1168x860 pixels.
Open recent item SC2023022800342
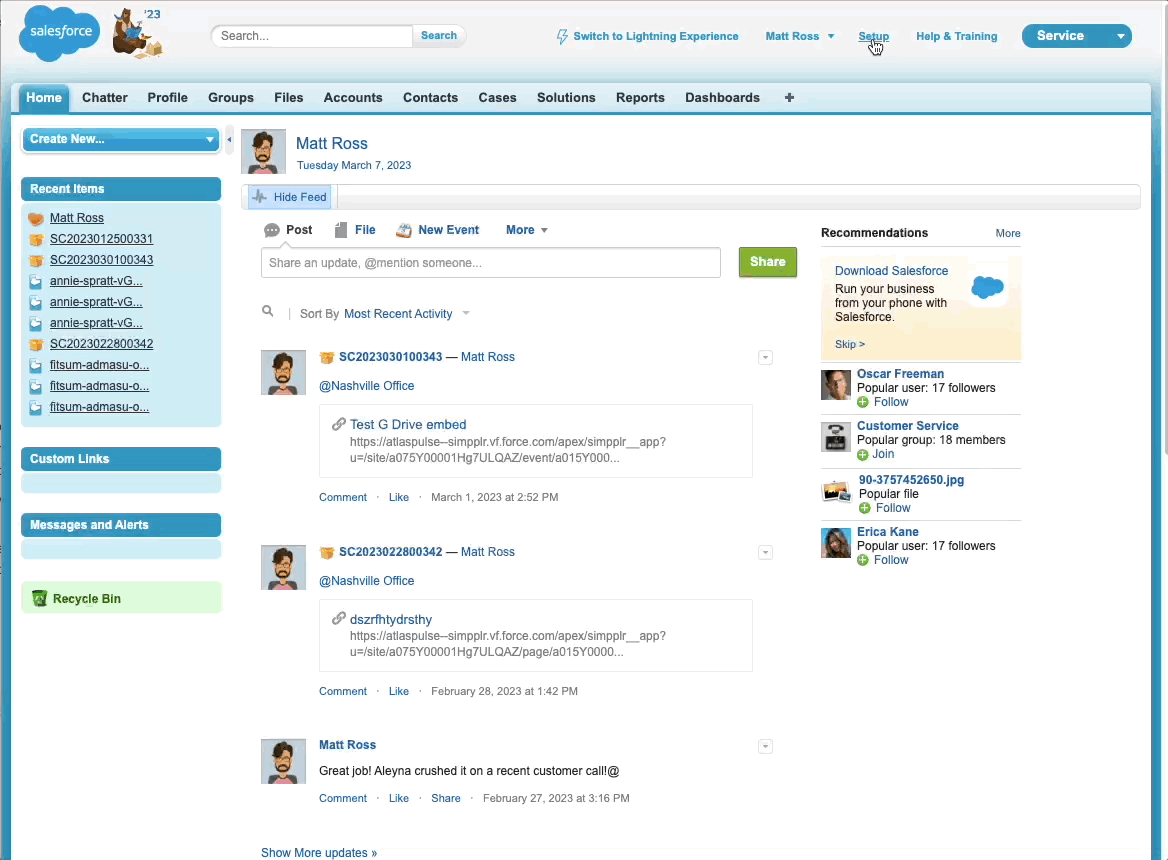[101, 344]
